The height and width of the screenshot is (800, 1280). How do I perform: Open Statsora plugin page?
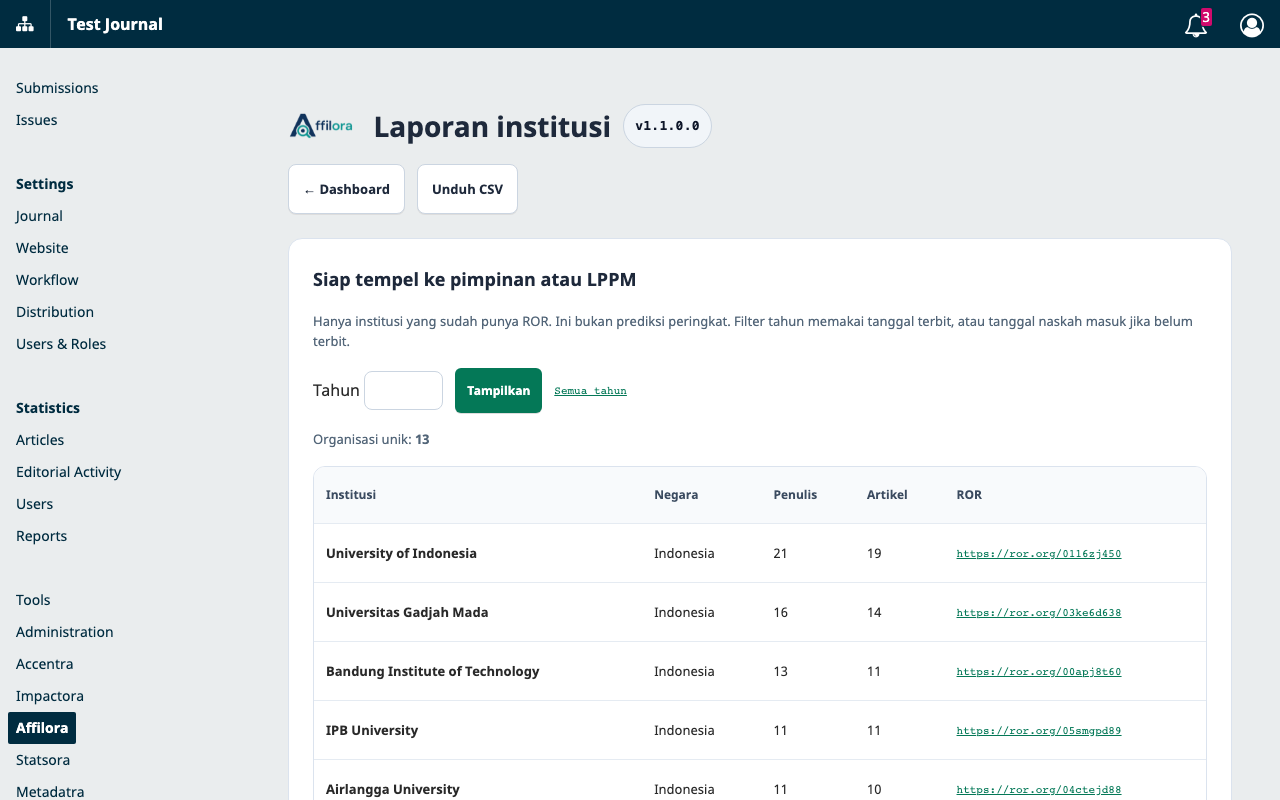tap(43, 760)
